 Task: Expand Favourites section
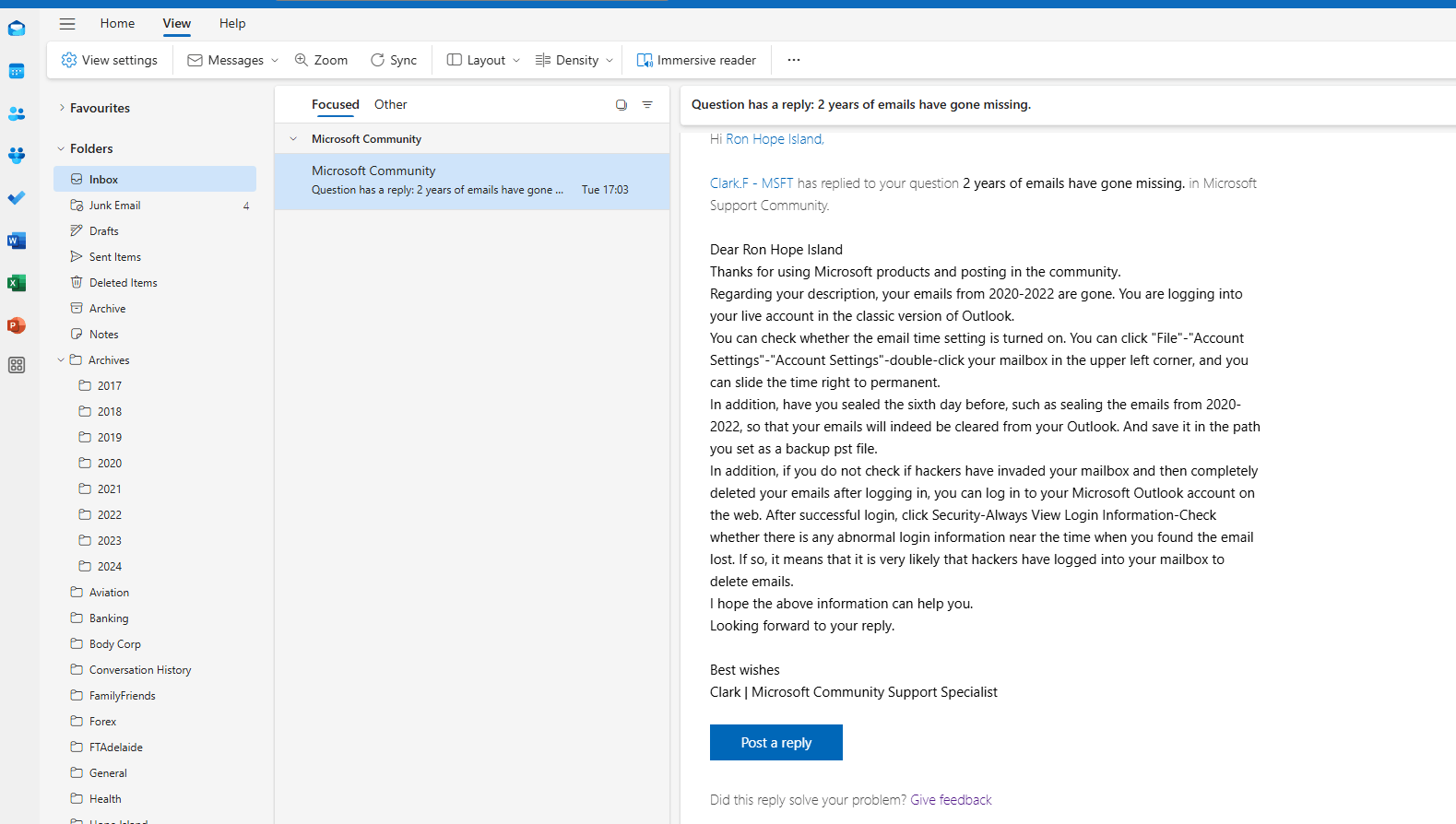(x=62, y=108)
